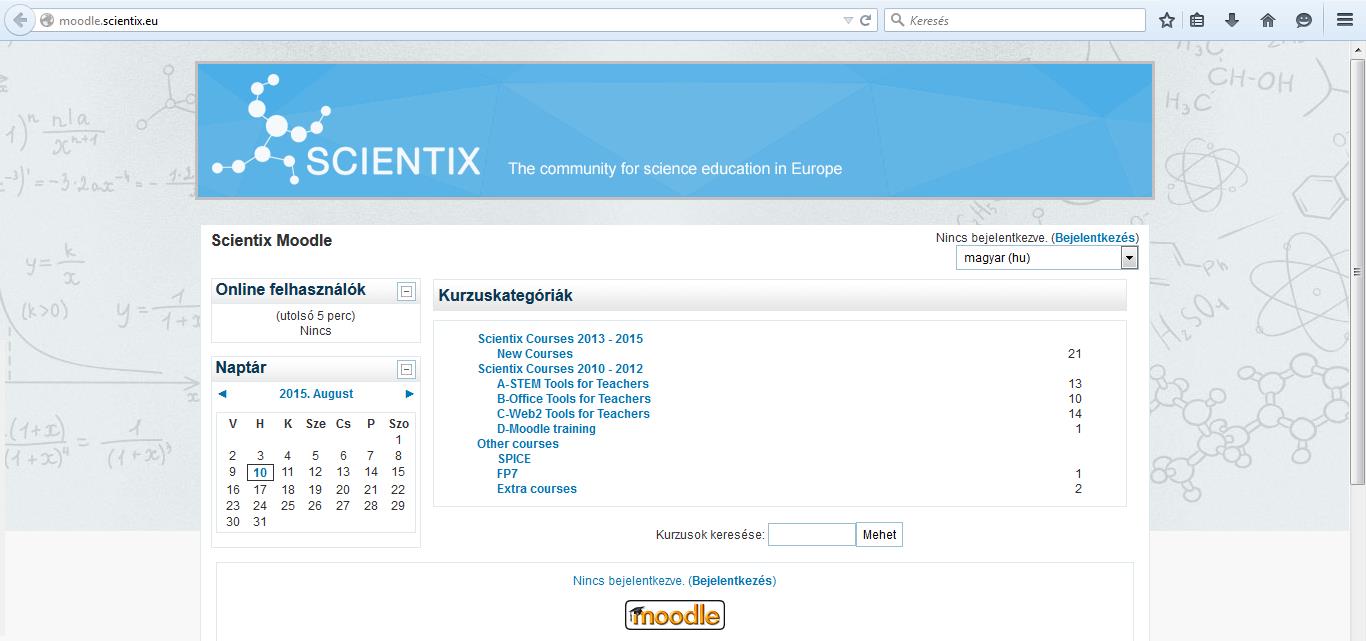Select today's date 10 in calendar
1366x641 pixels.
pyautogui.click(x=260, y=473)
